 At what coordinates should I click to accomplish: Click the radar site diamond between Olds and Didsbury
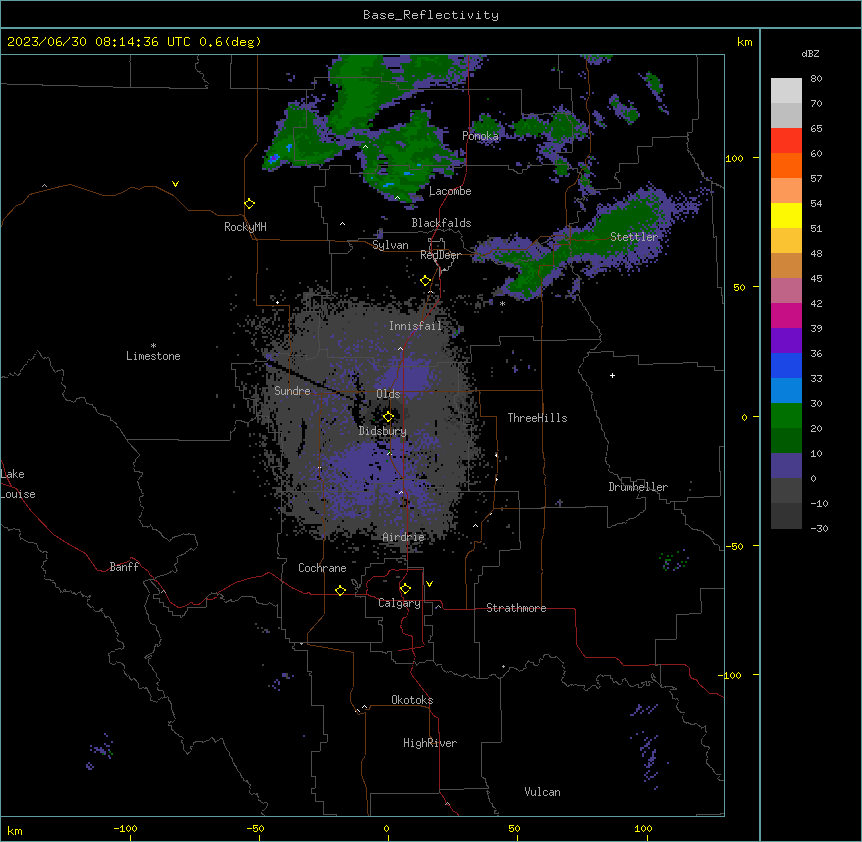388,417
